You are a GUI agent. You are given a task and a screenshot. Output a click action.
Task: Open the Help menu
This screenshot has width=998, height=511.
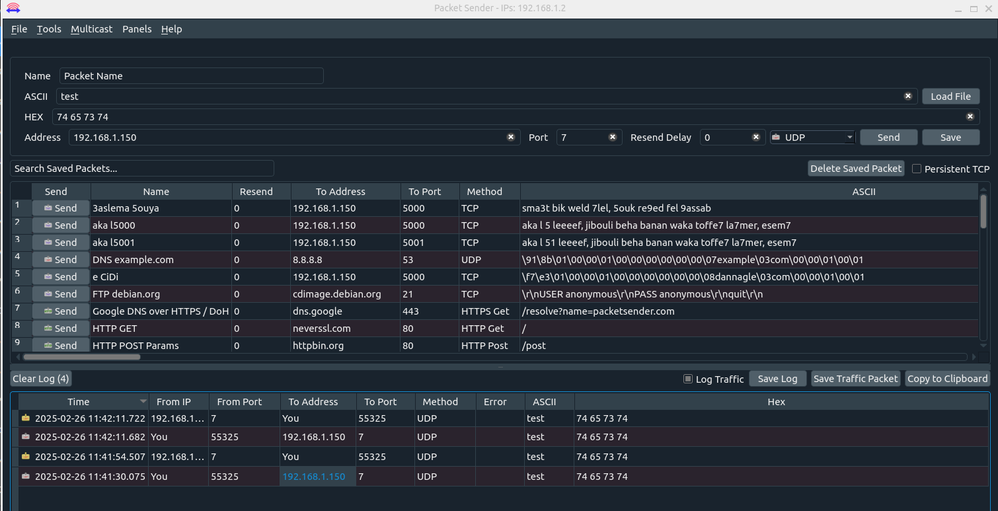coord(171,29)
